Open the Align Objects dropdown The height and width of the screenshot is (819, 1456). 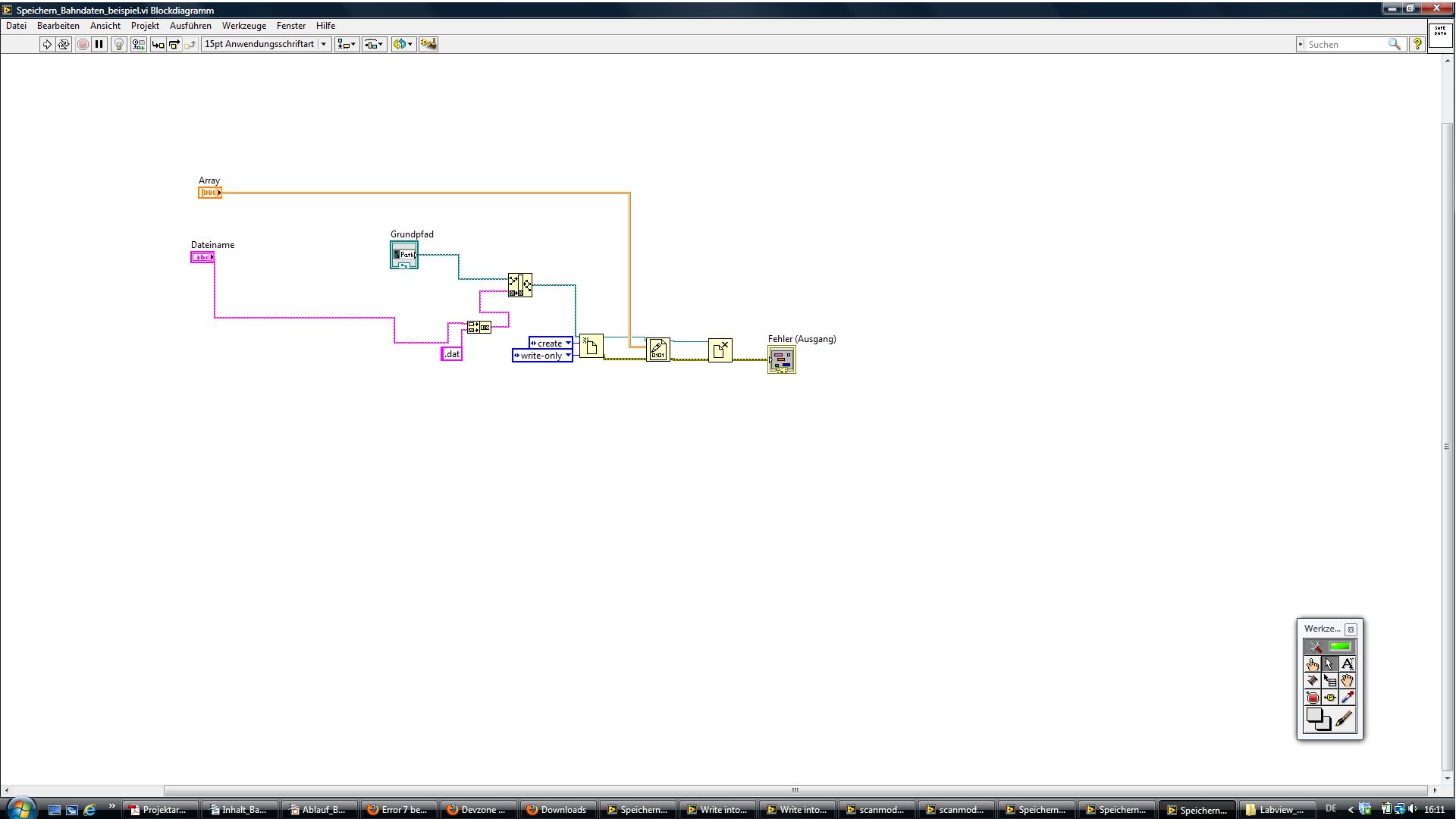tap(347, 44)
